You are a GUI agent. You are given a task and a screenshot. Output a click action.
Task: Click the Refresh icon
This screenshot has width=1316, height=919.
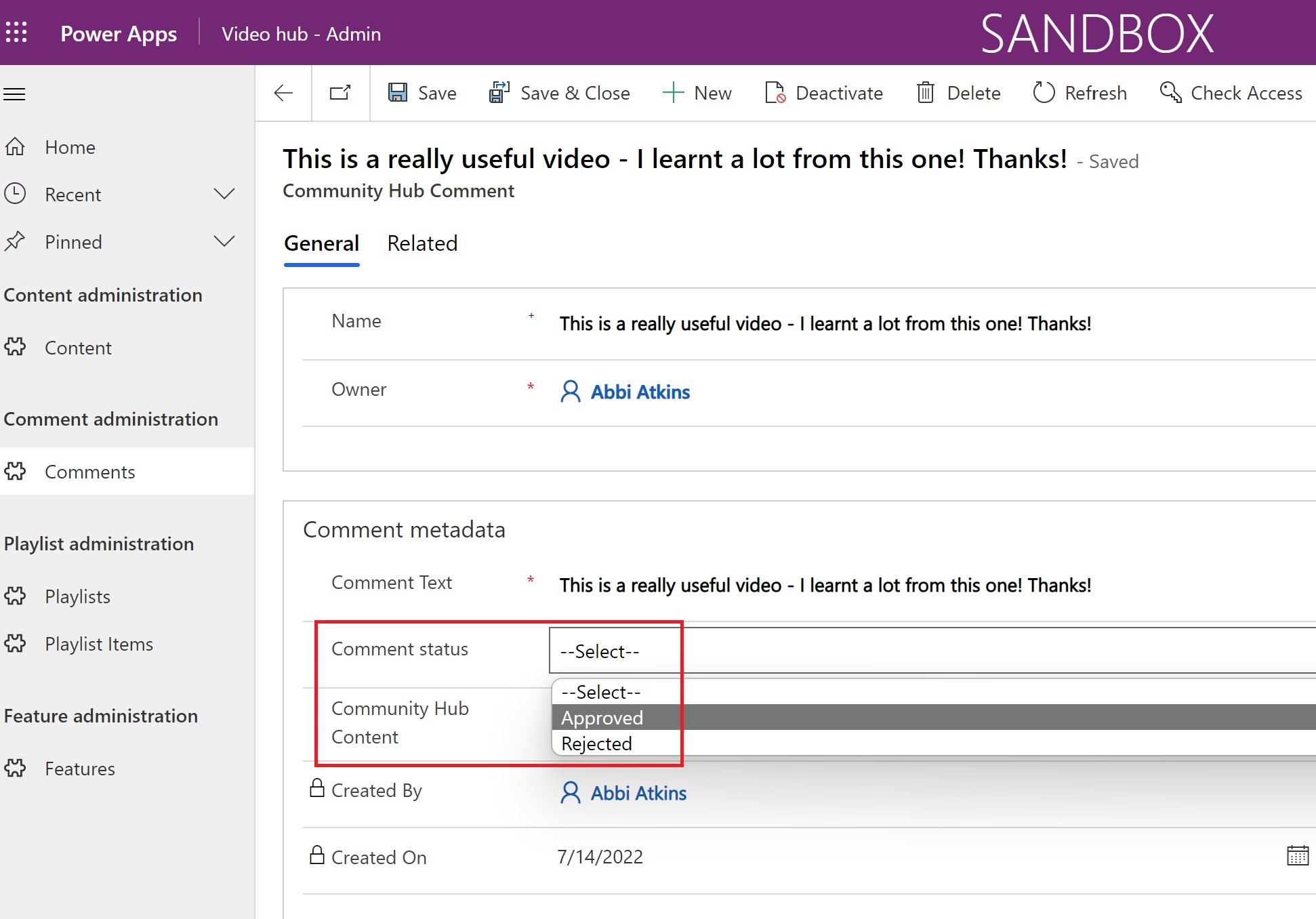1043,91
